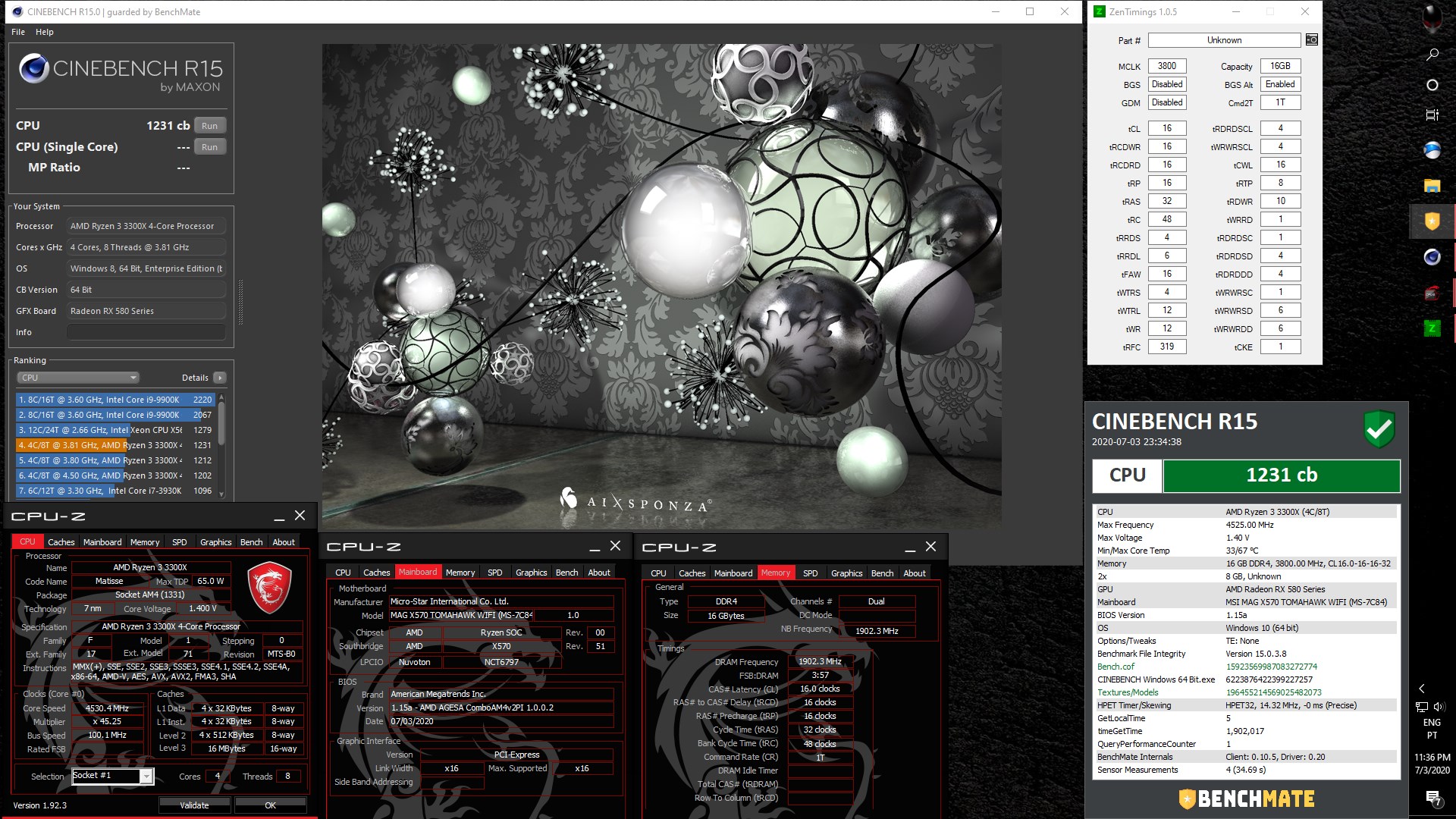Launch the blue globe browser taskbar icon
Image resolution: width=1456 pixels, height=819 pixels.
(1432, 150)
